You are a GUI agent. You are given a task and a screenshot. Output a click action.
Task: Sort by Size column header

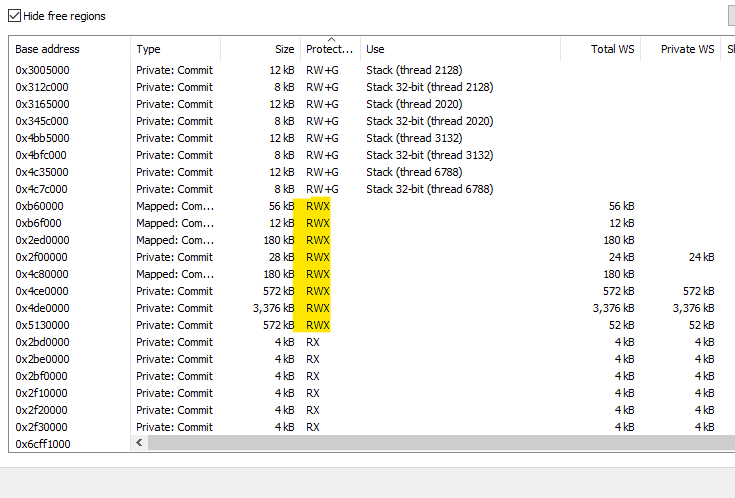[x=260, y=49]
